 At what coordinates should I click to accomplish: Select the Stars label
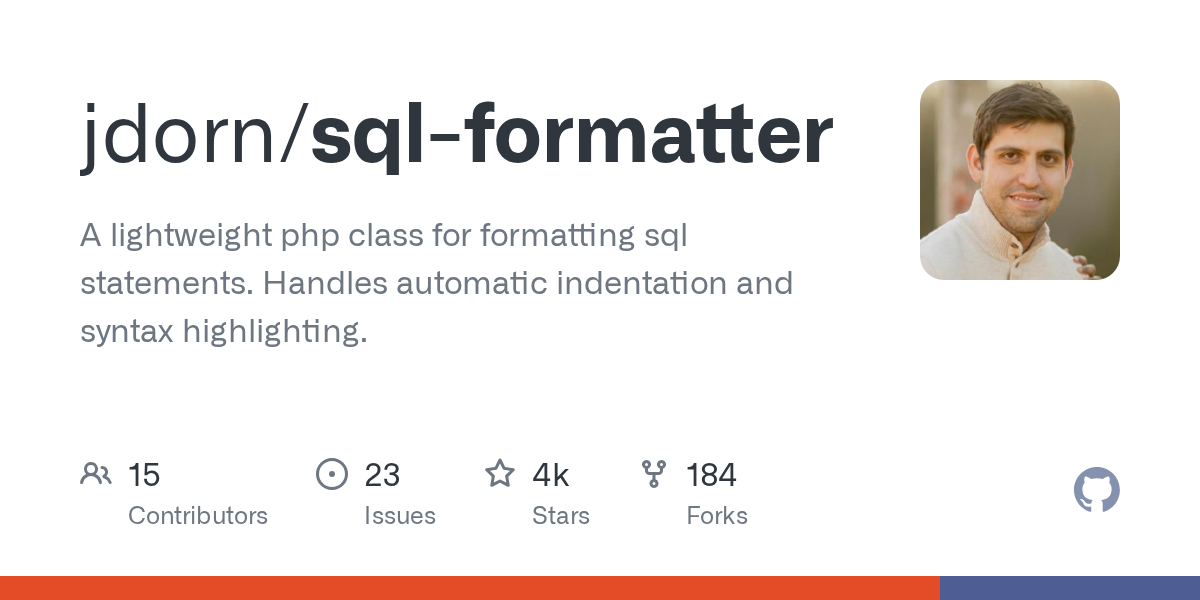[x=561, y=516]
